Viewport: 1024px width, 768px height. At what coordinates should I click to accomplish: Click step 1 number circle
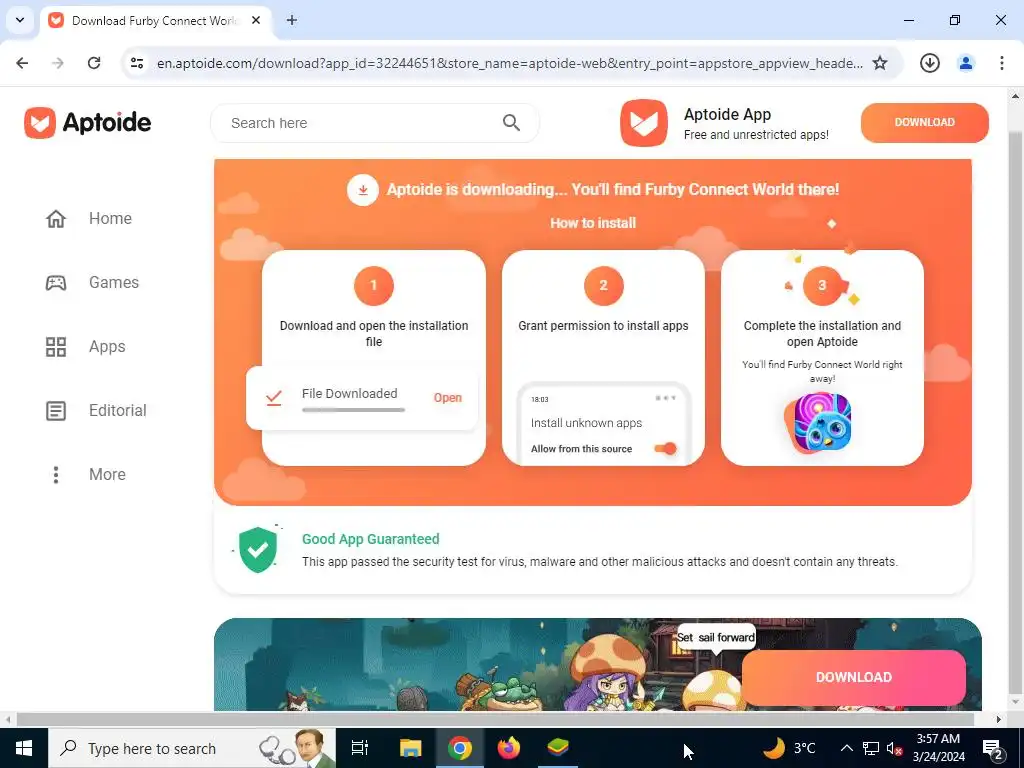374,285
